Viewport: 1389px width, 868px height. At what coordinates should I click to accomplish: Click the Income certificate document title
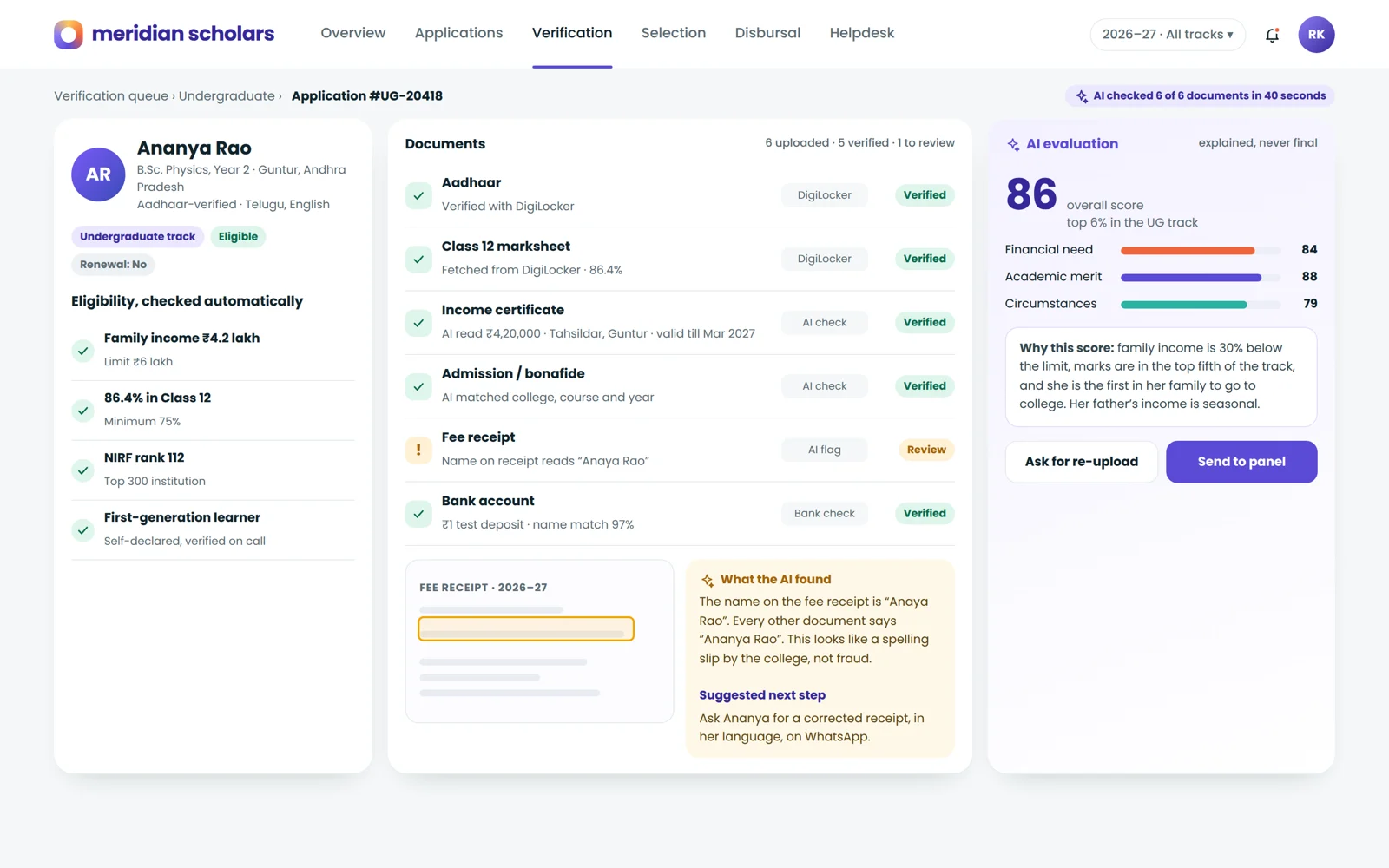point(503,310)
